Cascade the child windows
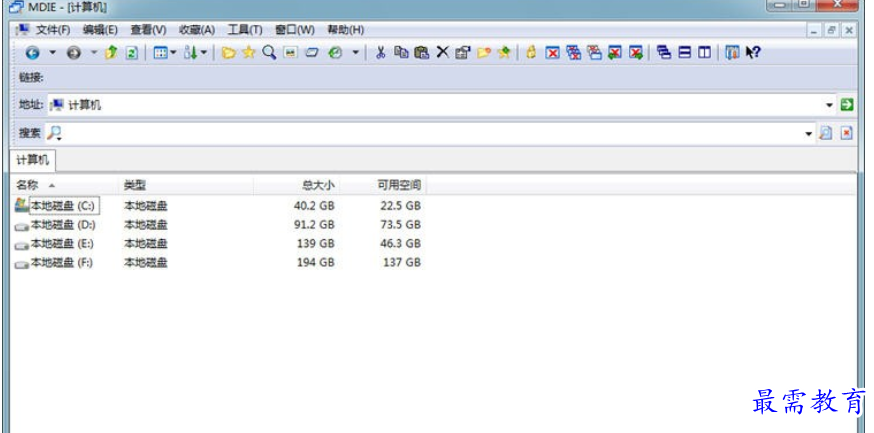The width and height of the screenshot is (874, 433). coord(664,53)
